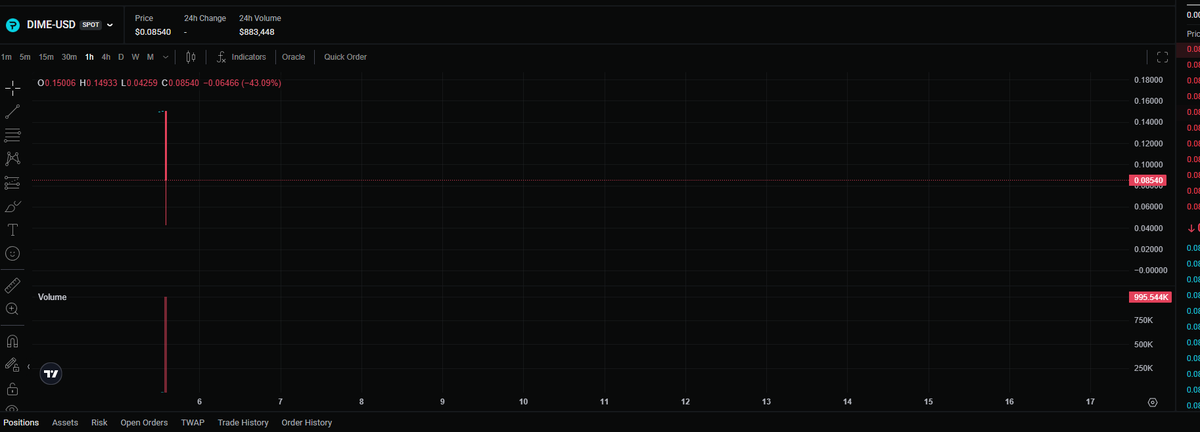Image resolution: width=1200 pixels, height=432 pixels.
Task: Click the current price label 0.08540 on axis
Action: point(1147,181)
